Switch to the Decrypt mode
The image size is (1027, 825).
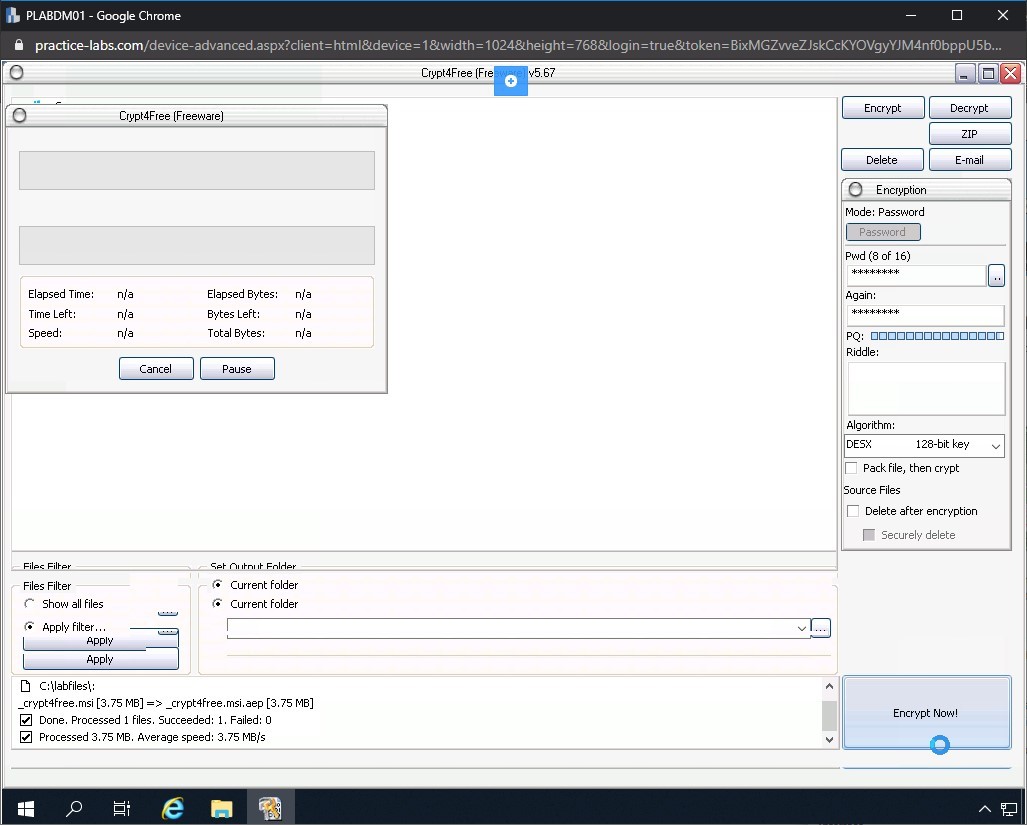click(x=969, y=108)
